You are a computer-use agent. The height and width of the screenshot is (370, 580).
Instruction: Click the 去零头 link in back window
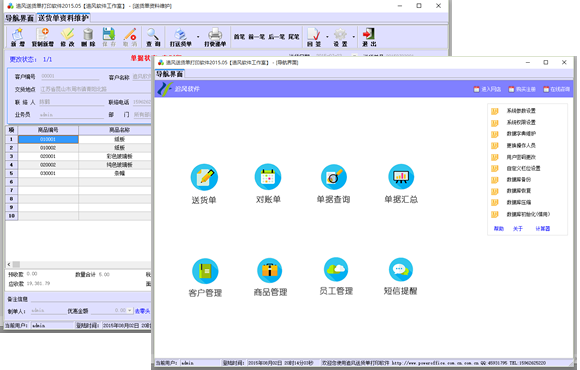coord(142,311)
